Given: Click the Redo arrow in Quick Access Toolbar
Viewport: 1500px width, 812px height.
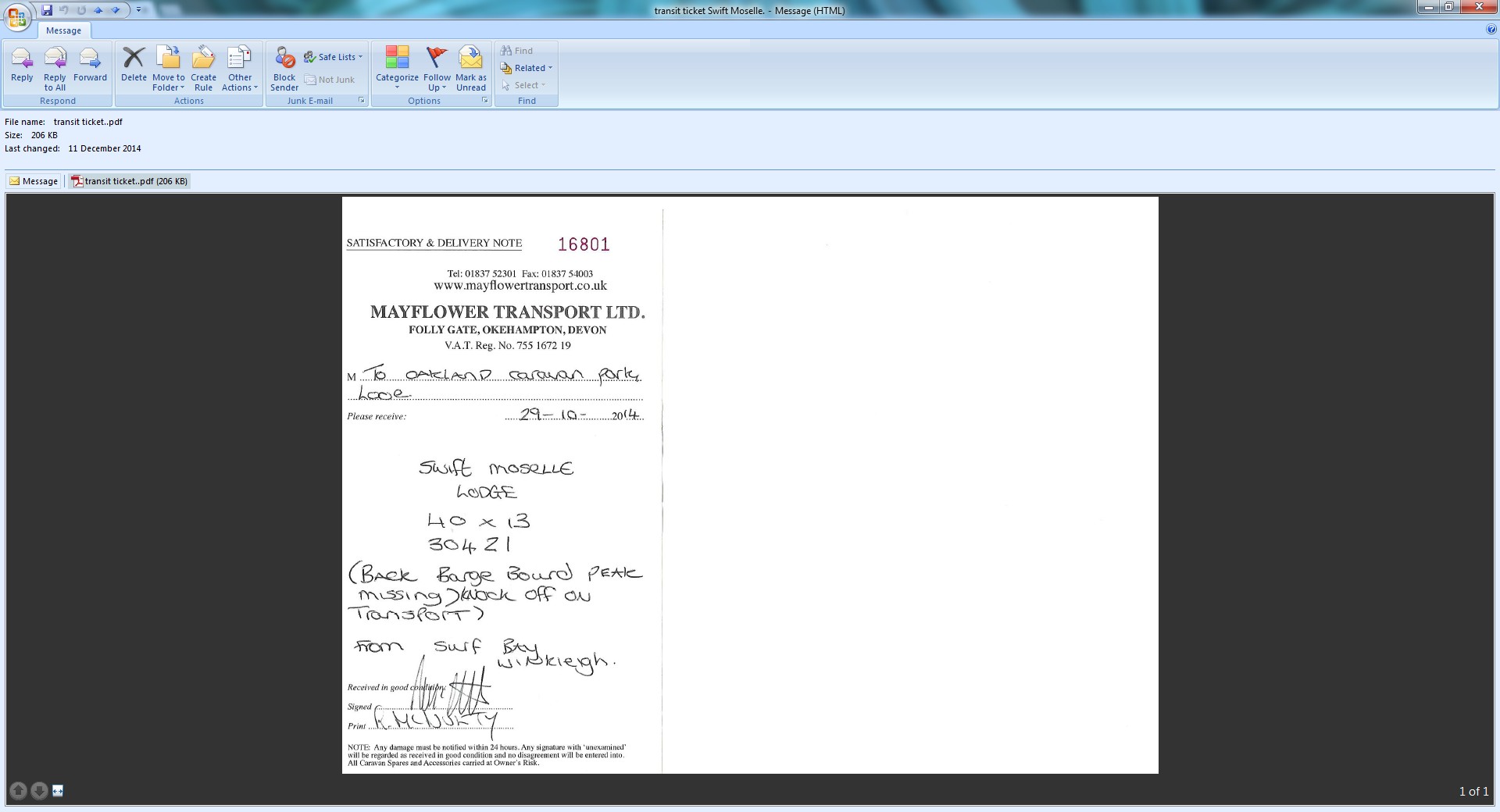Looking at the screenshot, I should click(81, 10).
